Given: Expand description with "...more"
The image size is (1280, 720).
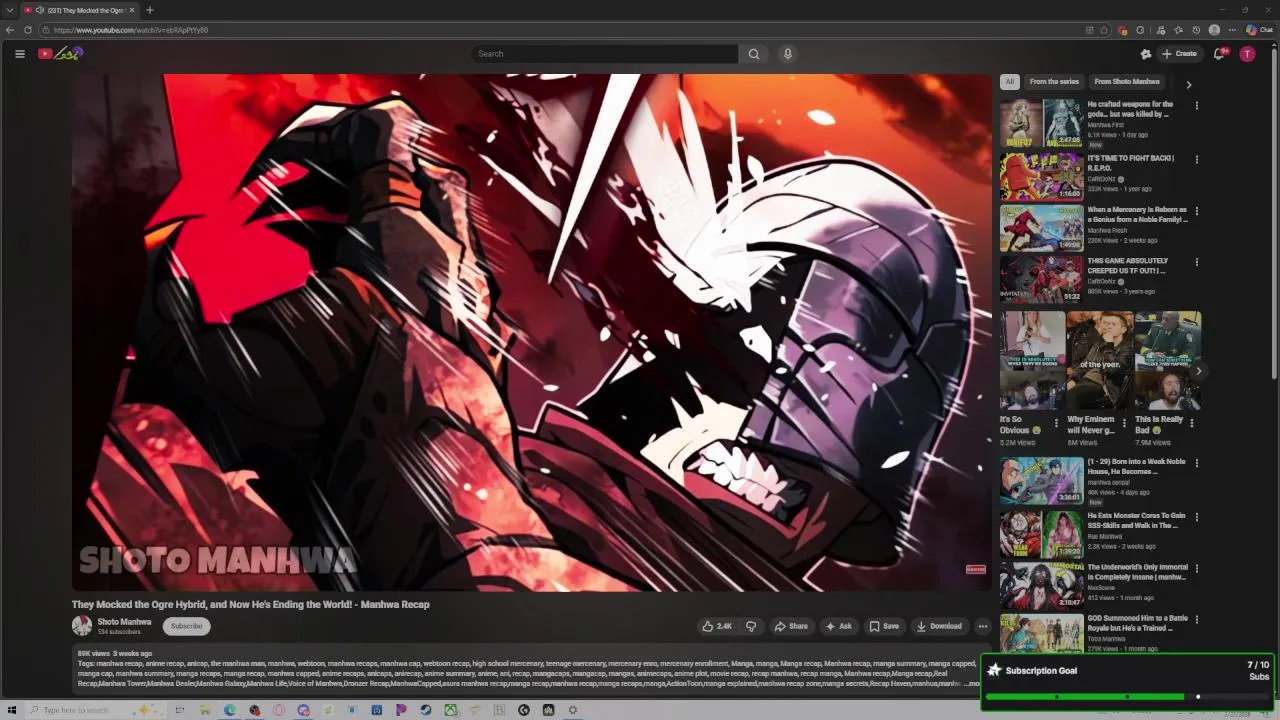Looking at the screenshot, I should (x=973, y=684).
